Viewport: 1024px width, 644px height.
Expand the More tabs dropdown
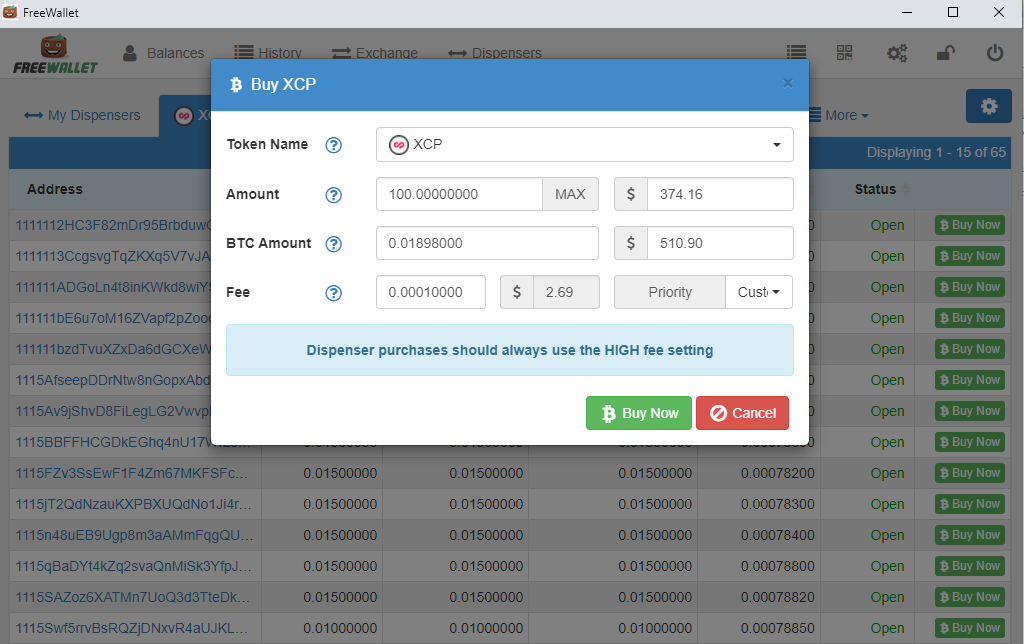[839, 116]
